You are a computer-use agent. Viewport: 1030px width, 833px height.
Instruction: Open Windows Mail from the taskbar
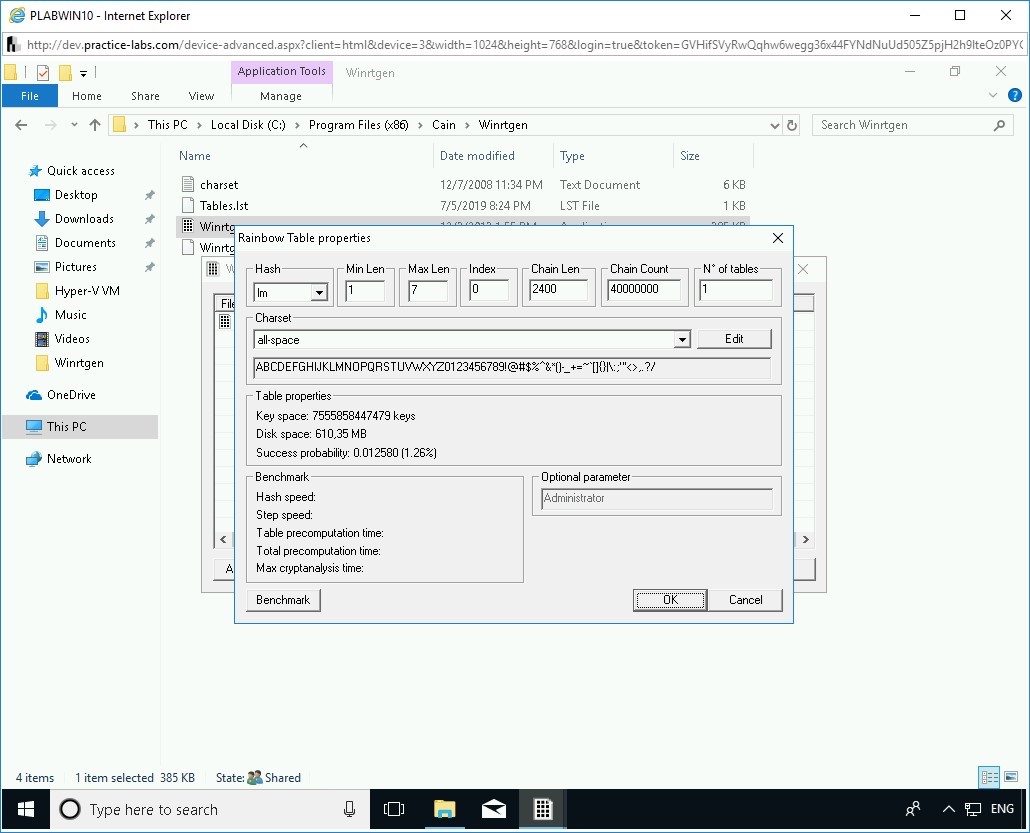(493, 809)
